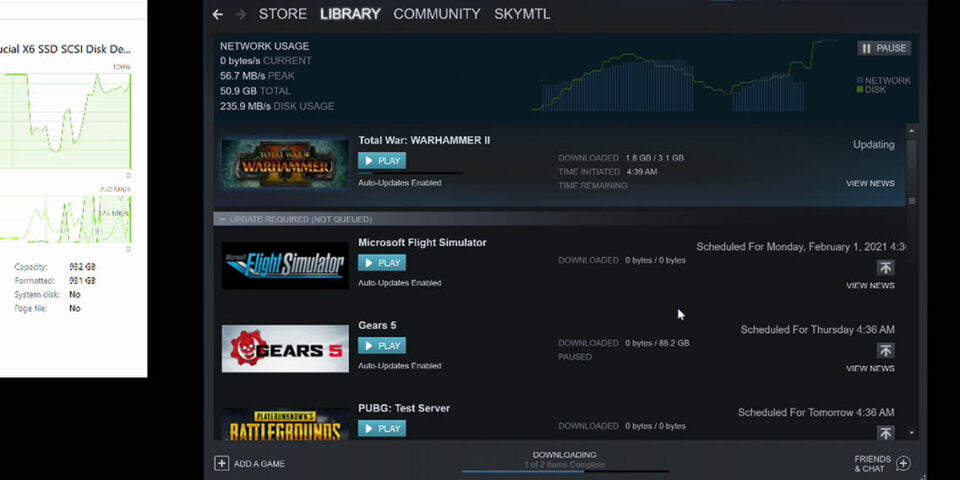
Task: Select the Total War: WARHAMMER II title
Action: [x=424, y=140]
